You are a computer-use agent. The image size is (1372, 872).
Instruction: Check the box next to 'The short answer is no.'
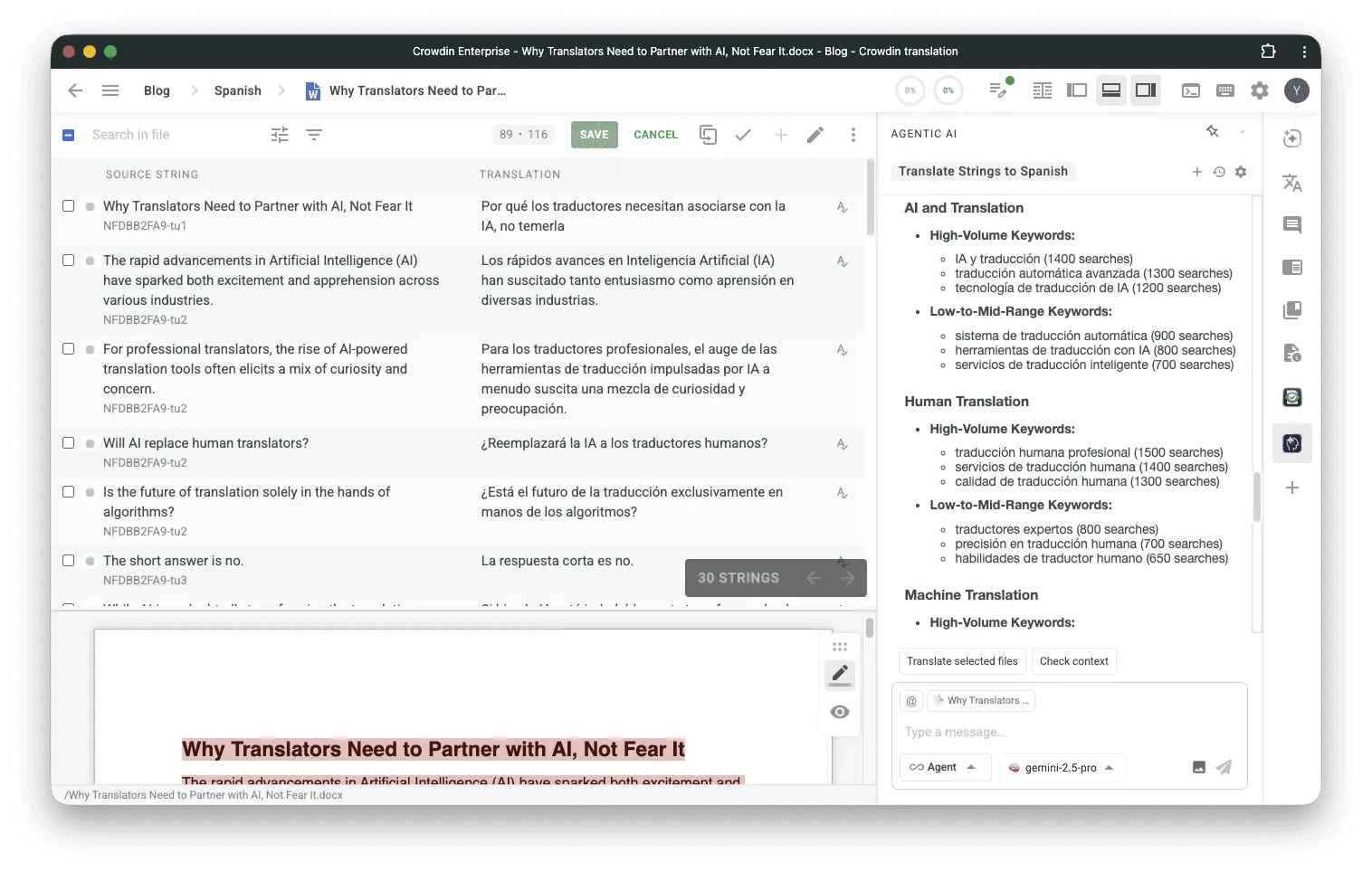[69, 560]
